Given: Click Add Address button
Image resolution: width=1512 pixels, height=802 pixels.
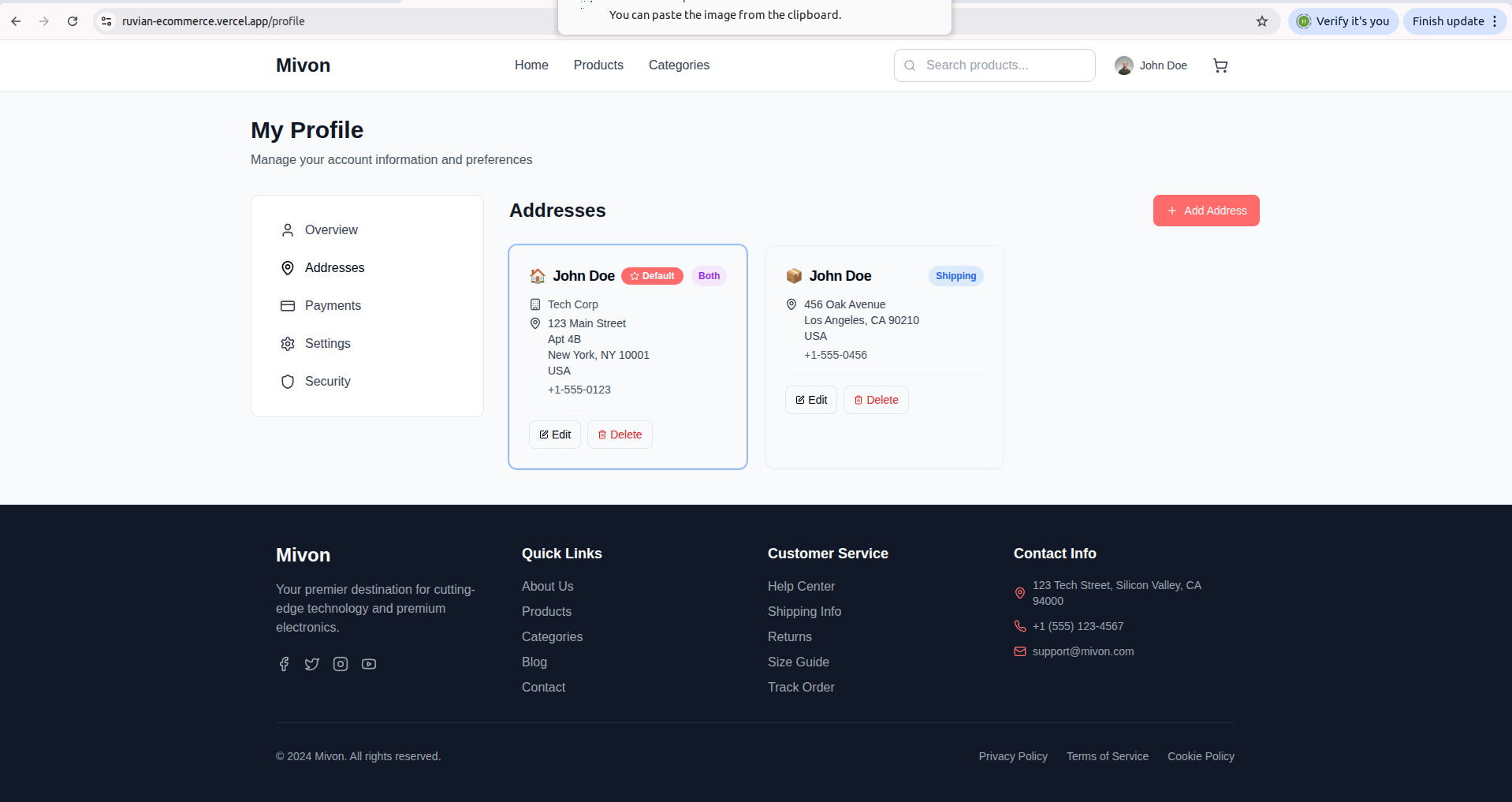Looking at the screenshot, I should (x=1206, y=211).
